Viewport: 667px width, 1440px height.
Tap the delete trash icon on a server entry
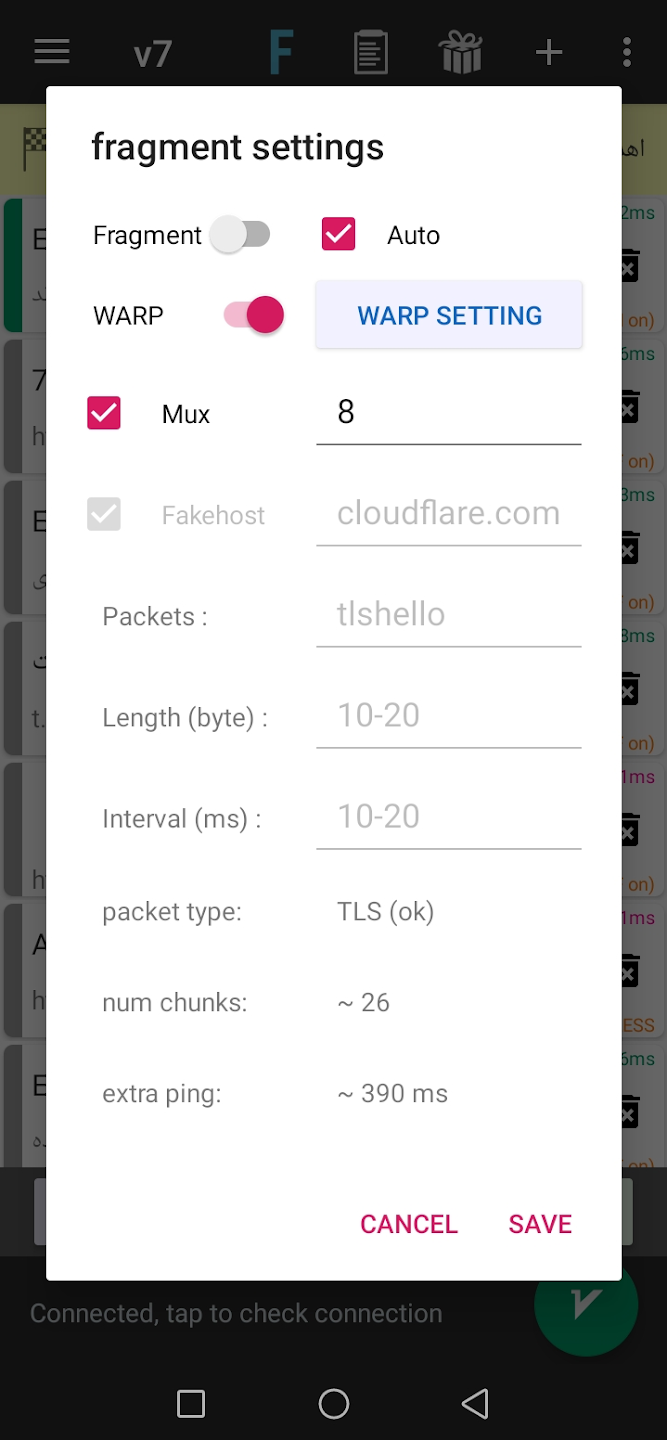[629, 266]
